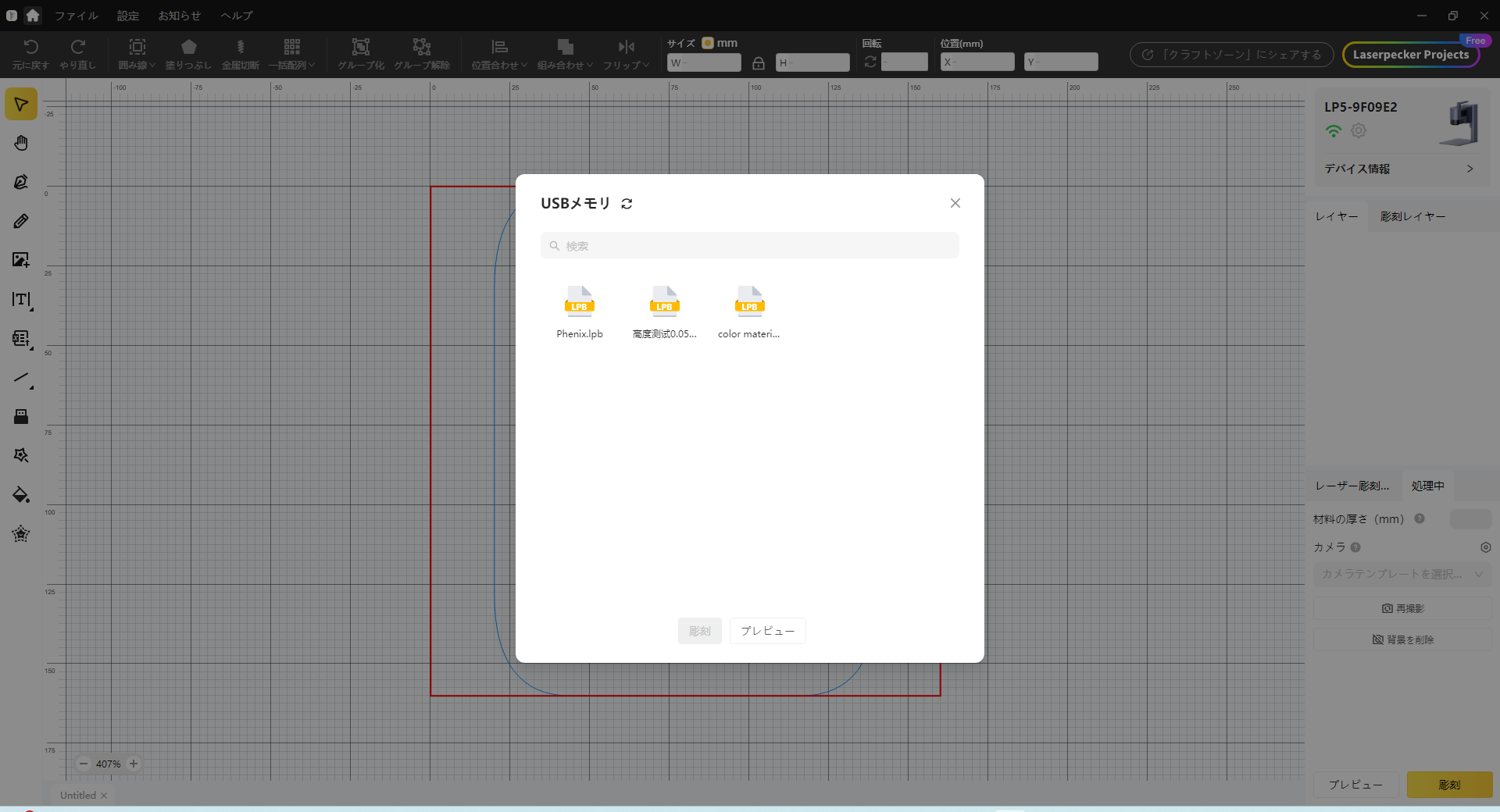Click the USB memory tool icon

click(x=21, y=416)
